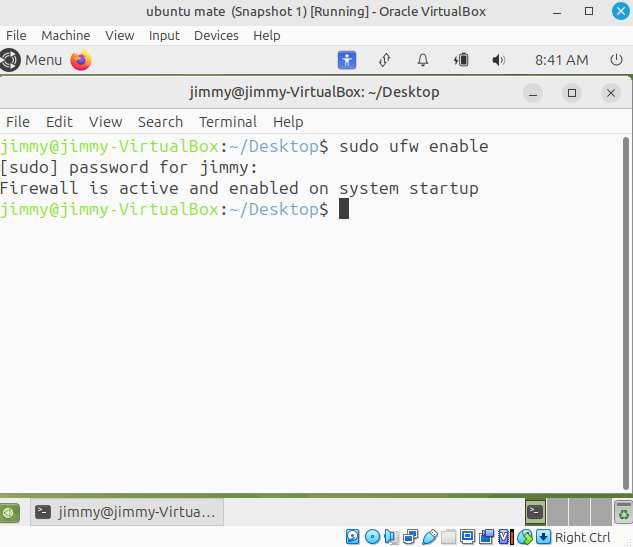The width and height of the screenshot is (633, 547).
Task: Click the VirtualBox keyboard capture arrow icon
Action: point(544,537)
